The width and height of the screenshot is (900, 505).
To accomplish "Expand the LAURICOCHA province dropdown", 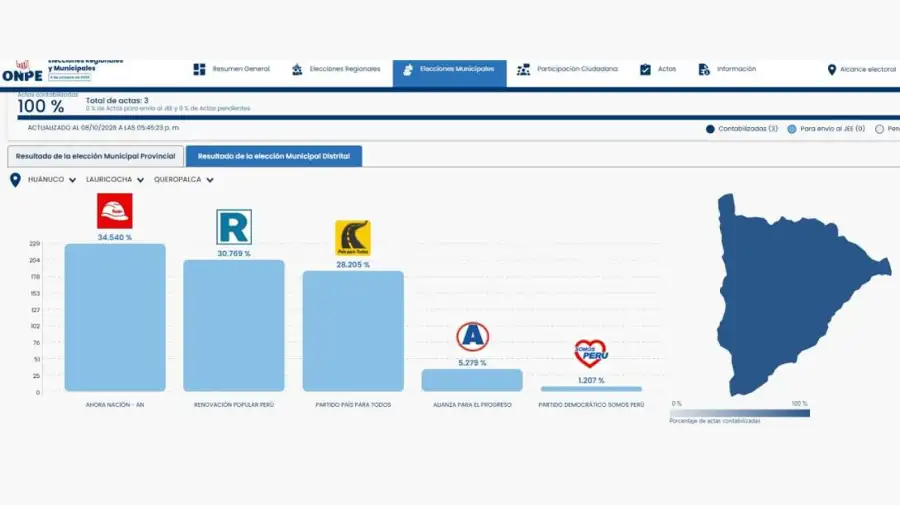I will tap(115, 180).
